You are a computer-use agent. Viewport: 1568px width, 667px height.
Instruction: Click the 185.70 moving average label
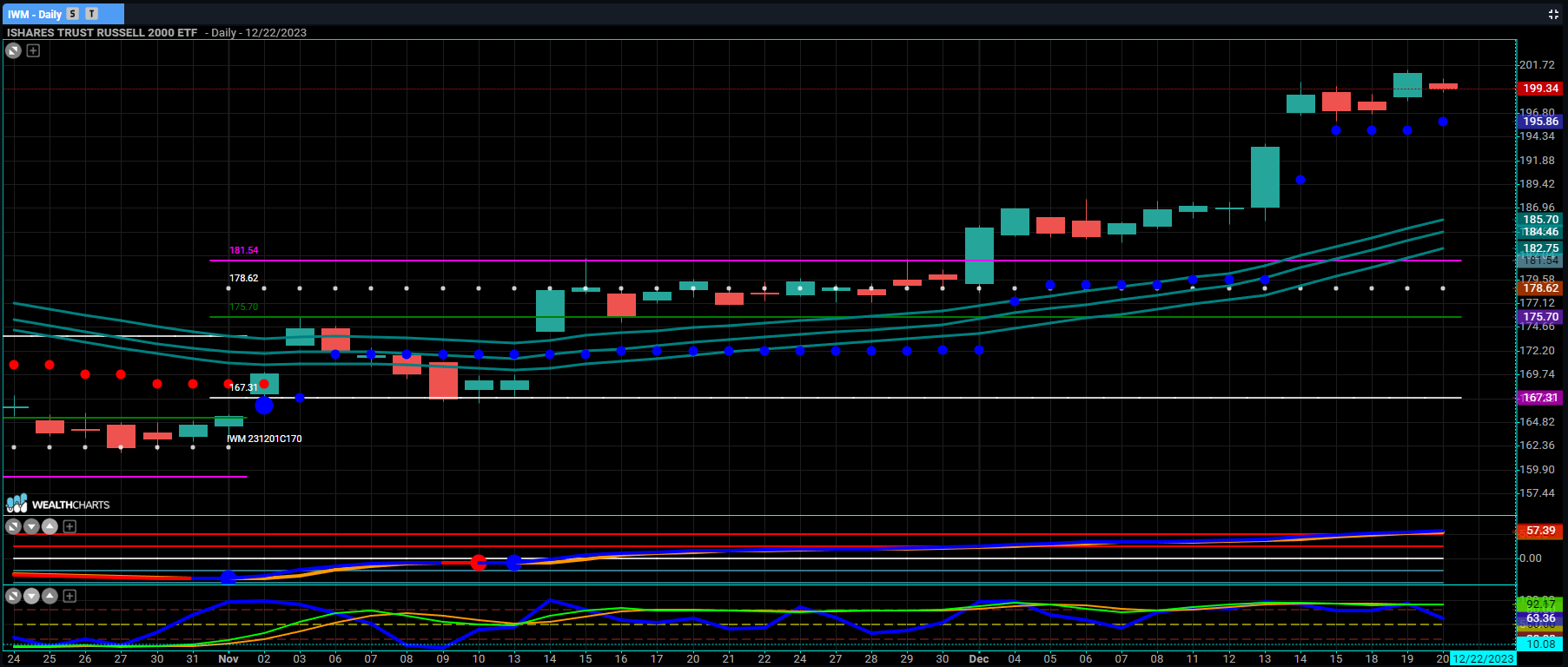pos(1540,220)
